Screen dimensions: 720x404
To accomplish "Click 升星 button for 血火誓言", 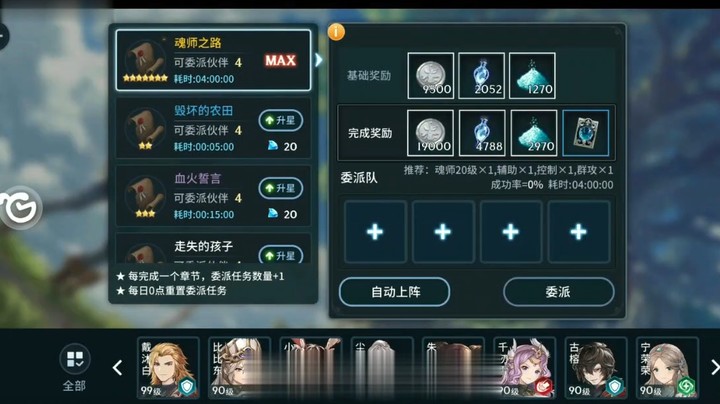I will point(281,188).
